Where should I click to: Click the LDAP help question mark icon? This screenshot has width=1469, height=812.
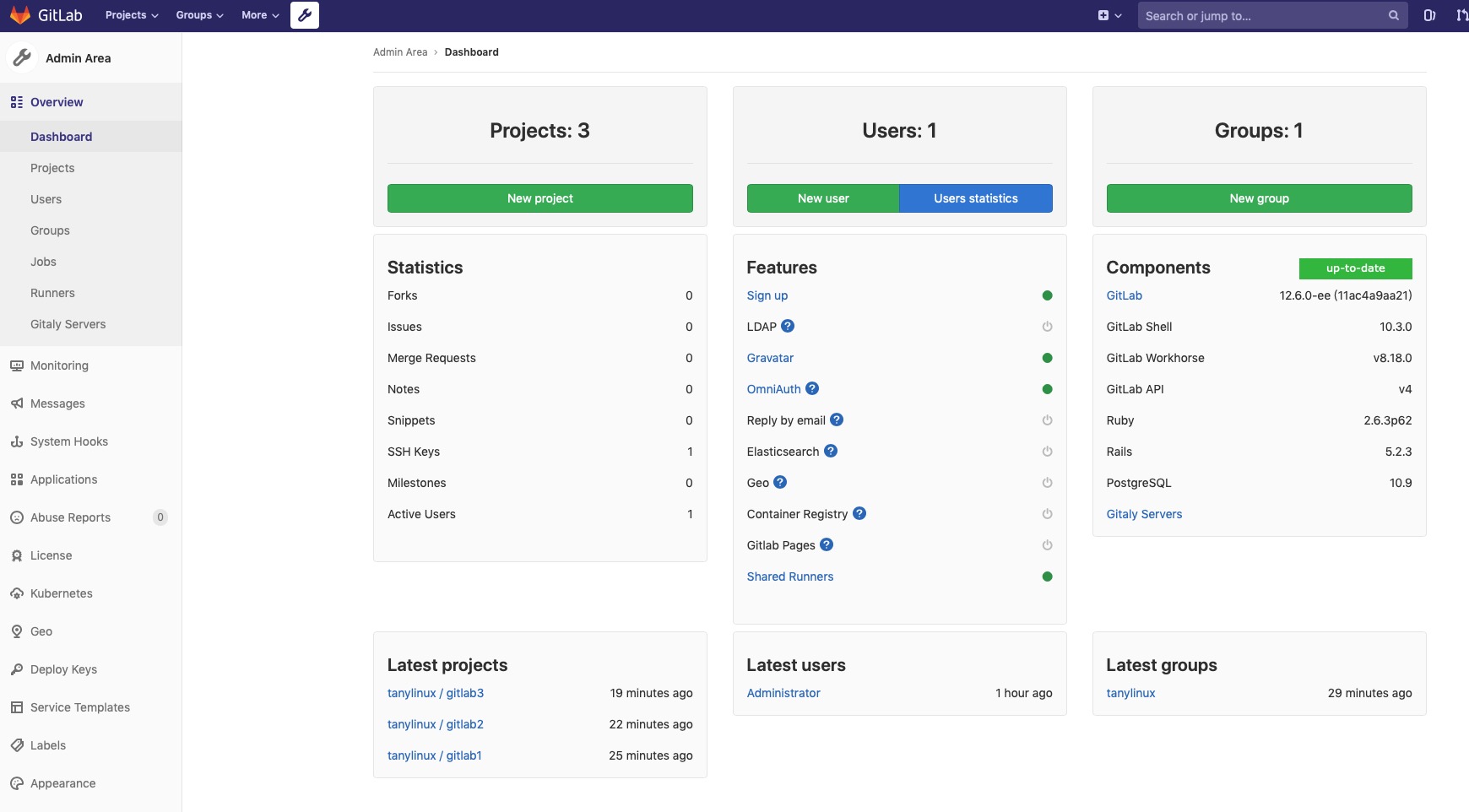[788, 326]
